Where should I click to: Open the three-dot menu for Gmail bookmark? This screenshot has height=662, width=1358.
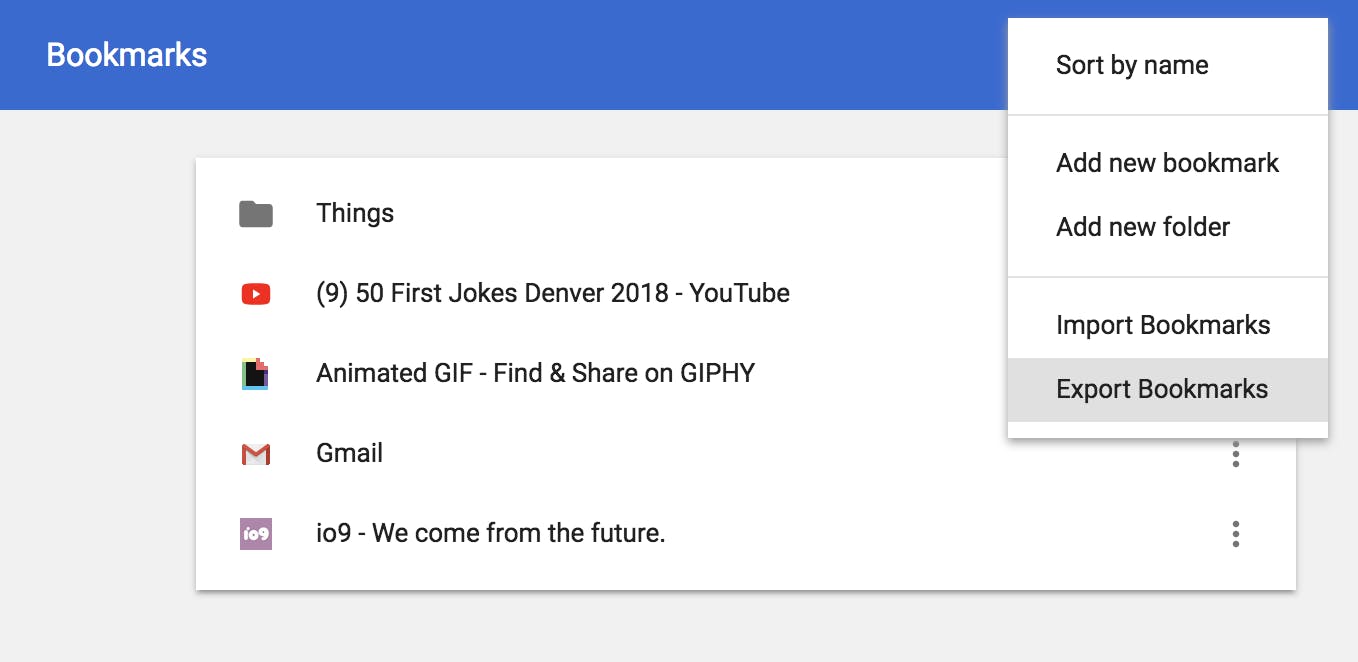coord(1236,454)
